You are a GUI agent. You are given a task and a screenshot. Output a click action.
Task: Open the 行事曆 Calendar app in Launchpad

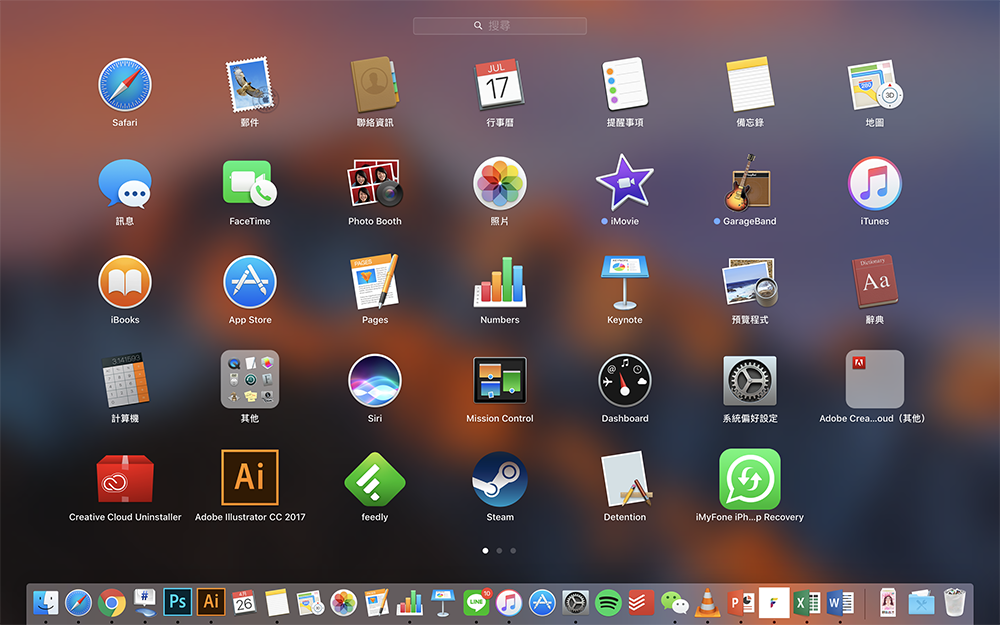pyautogui.click(x=499, y=85)
